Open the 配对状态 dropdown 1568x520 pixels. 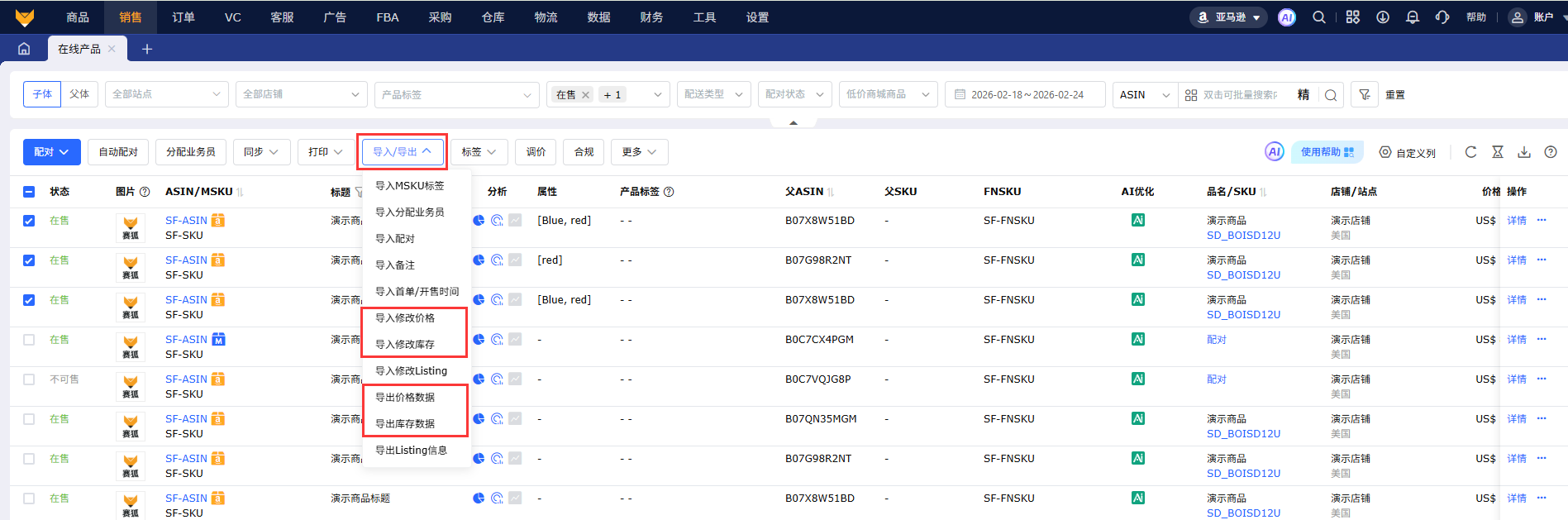(x=794, y=94)
